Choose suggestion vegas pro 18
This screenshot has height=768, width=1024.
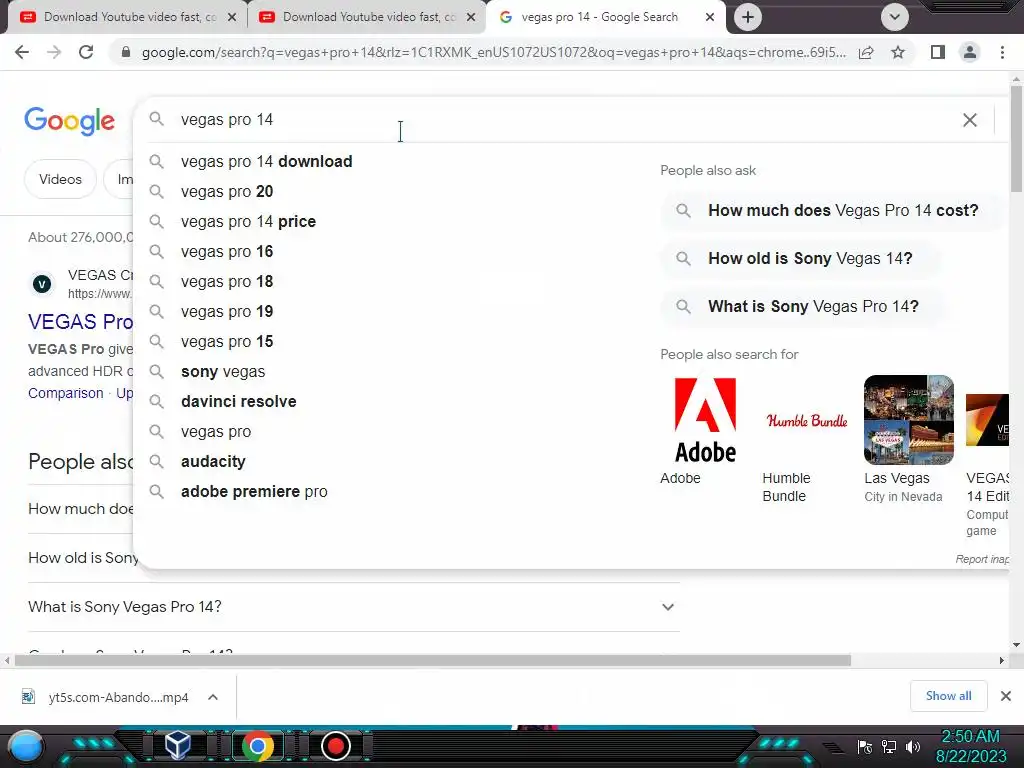[227, 281]
